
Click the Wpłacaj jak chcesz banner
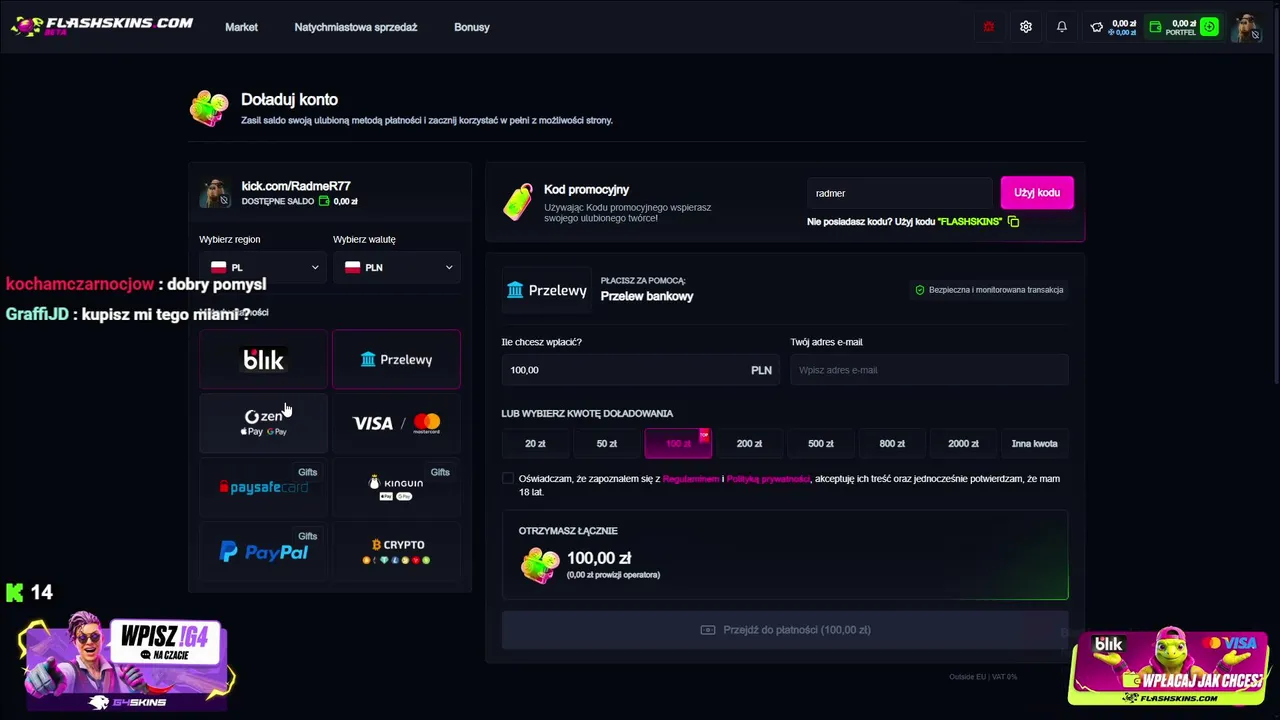pos(1169,666)
